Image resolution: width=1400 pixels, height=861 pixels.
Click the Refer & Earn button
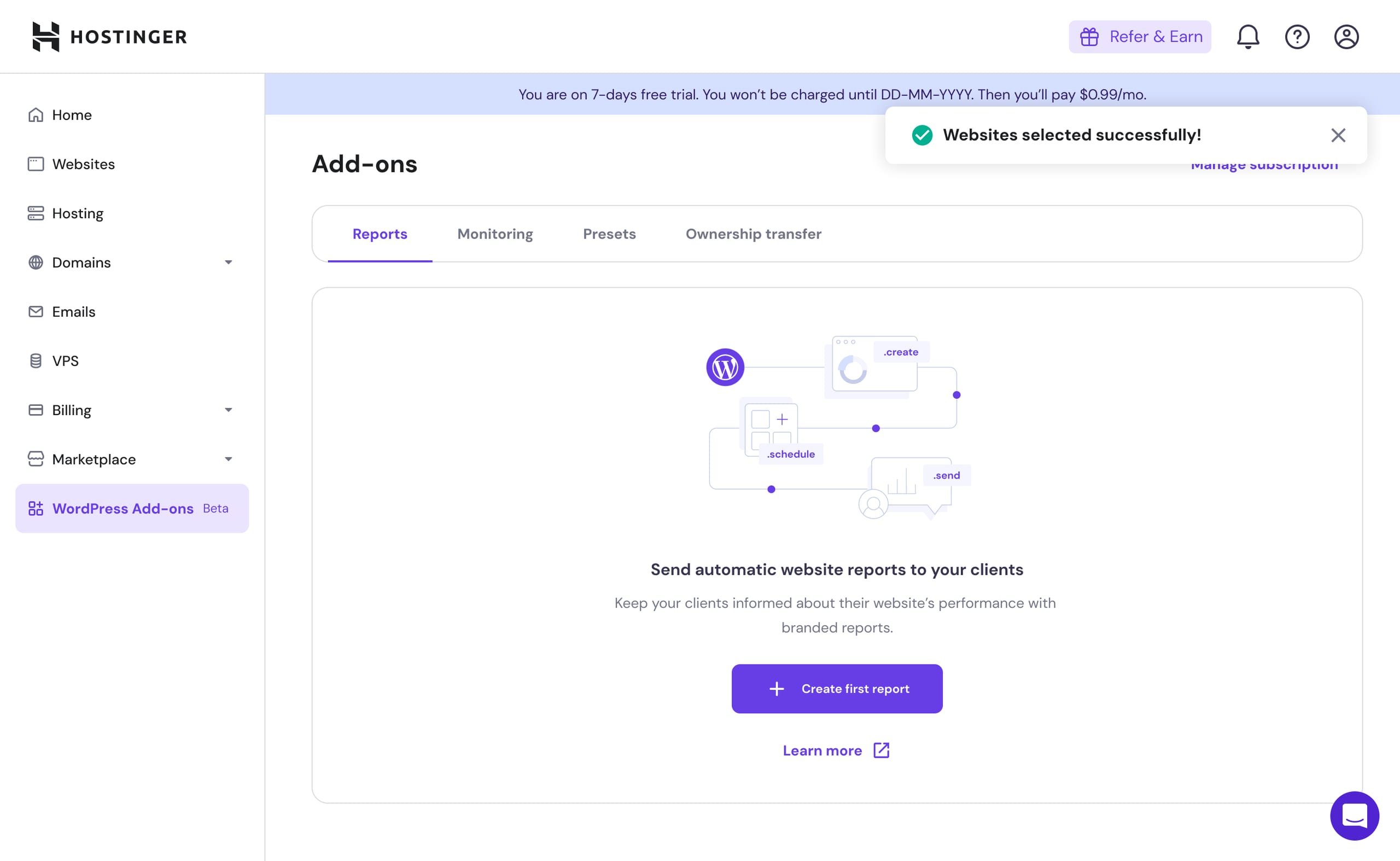[x=1139, y=37]
